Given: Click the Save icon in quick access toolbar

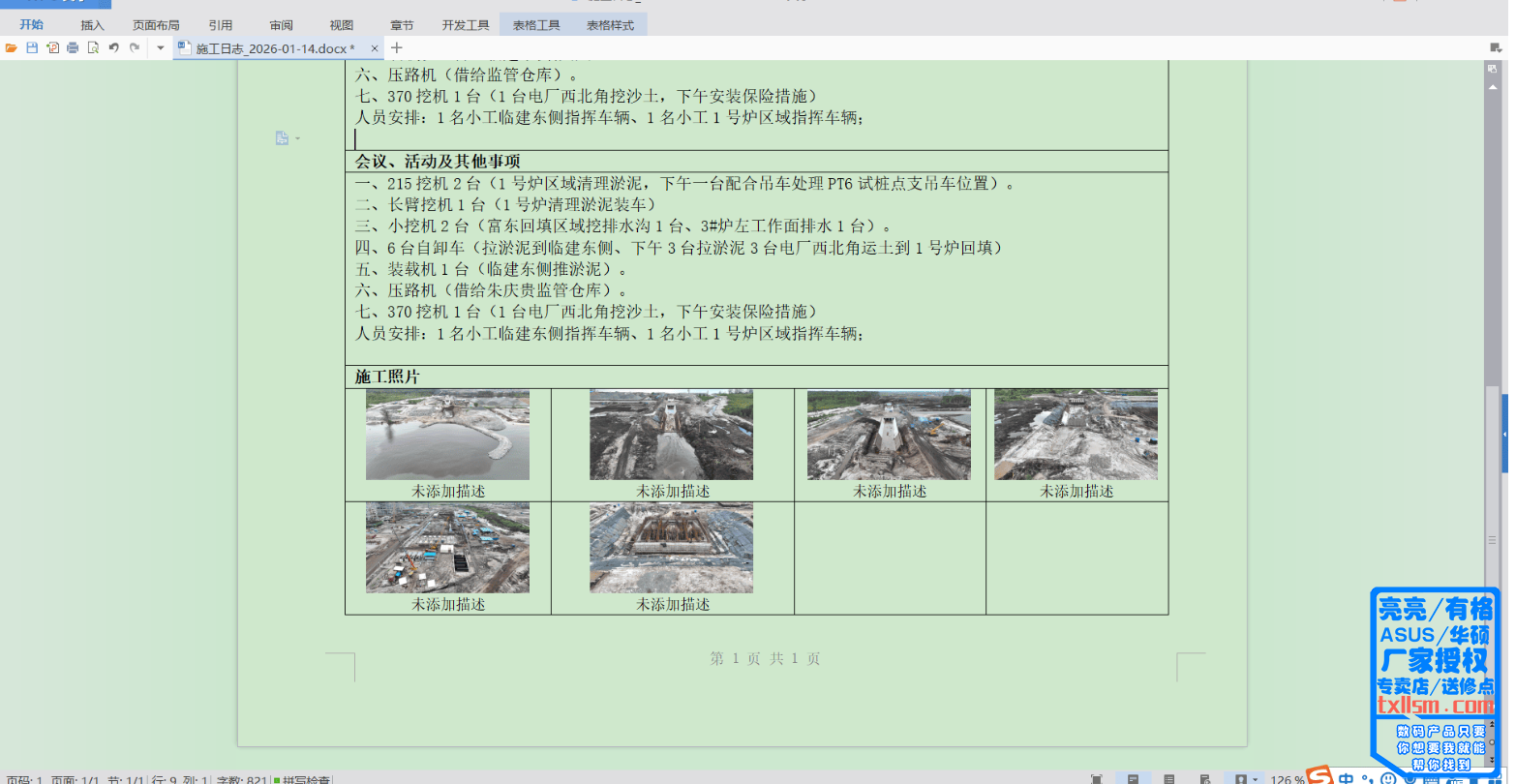Looking at the screenshot, I should point(32,47).
